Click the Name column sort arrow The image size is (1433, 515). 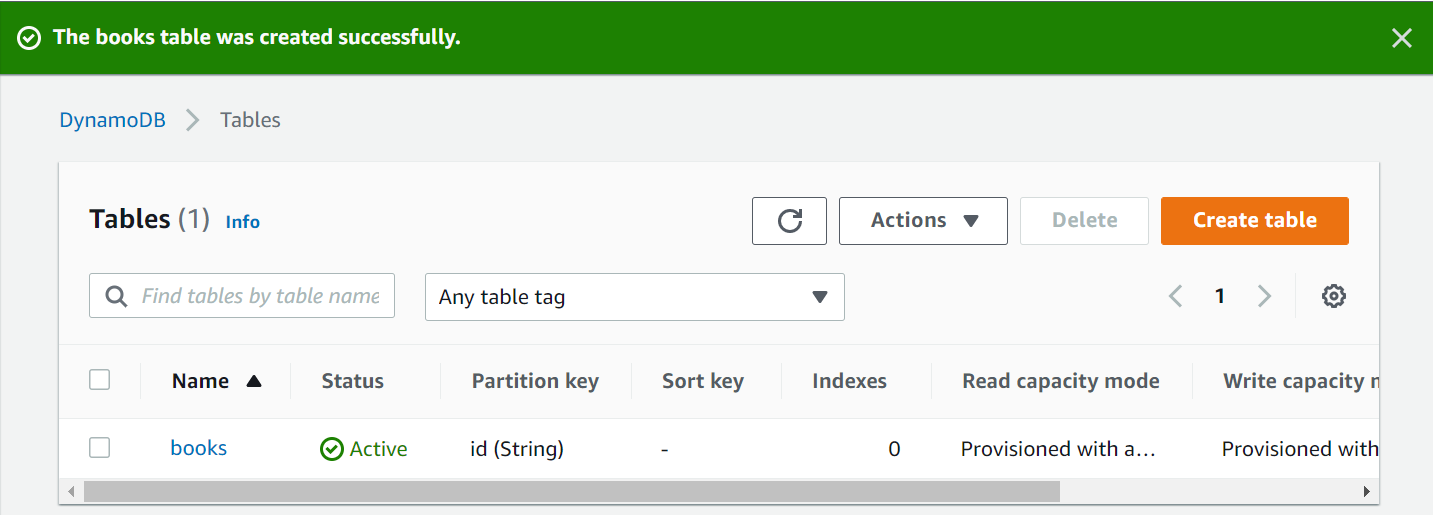[254, 381]
